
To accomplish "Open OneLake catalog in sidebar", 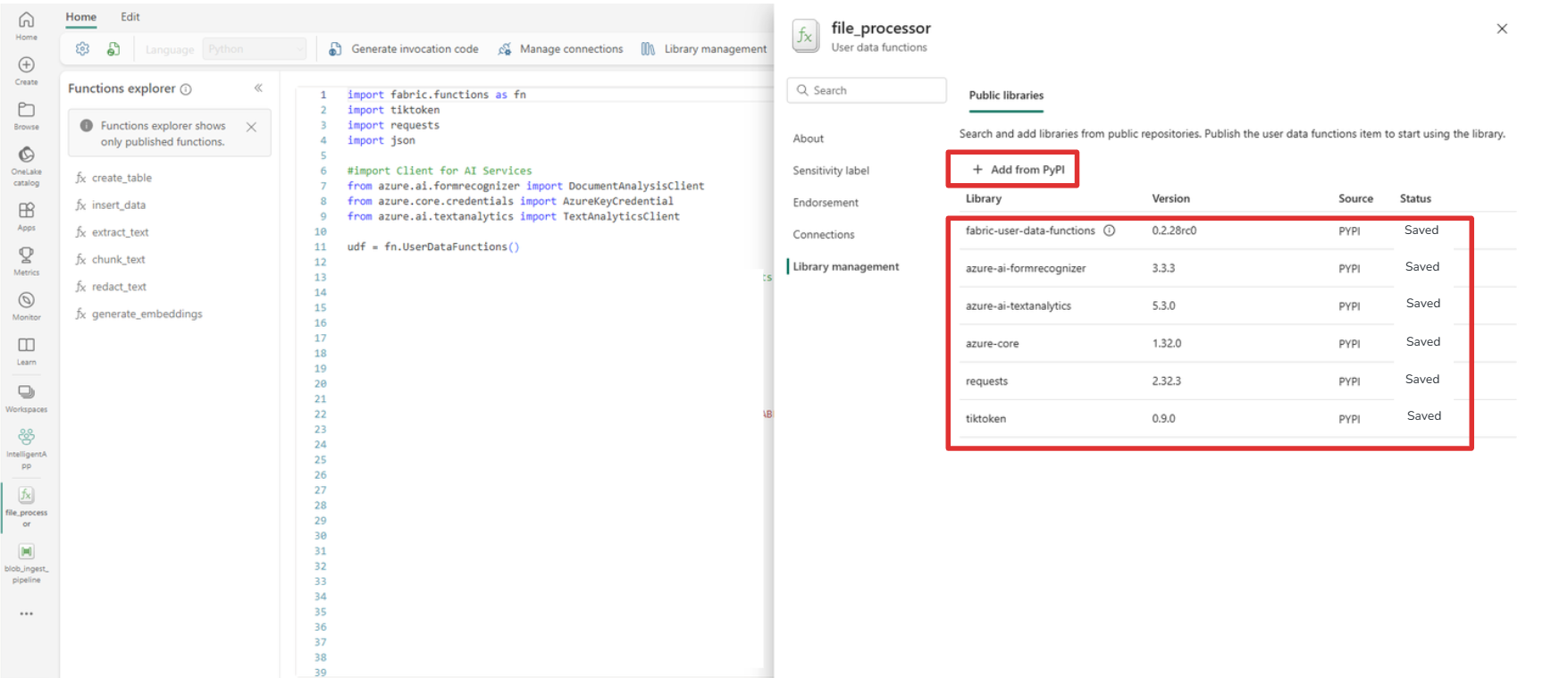I will pos(27,166).
